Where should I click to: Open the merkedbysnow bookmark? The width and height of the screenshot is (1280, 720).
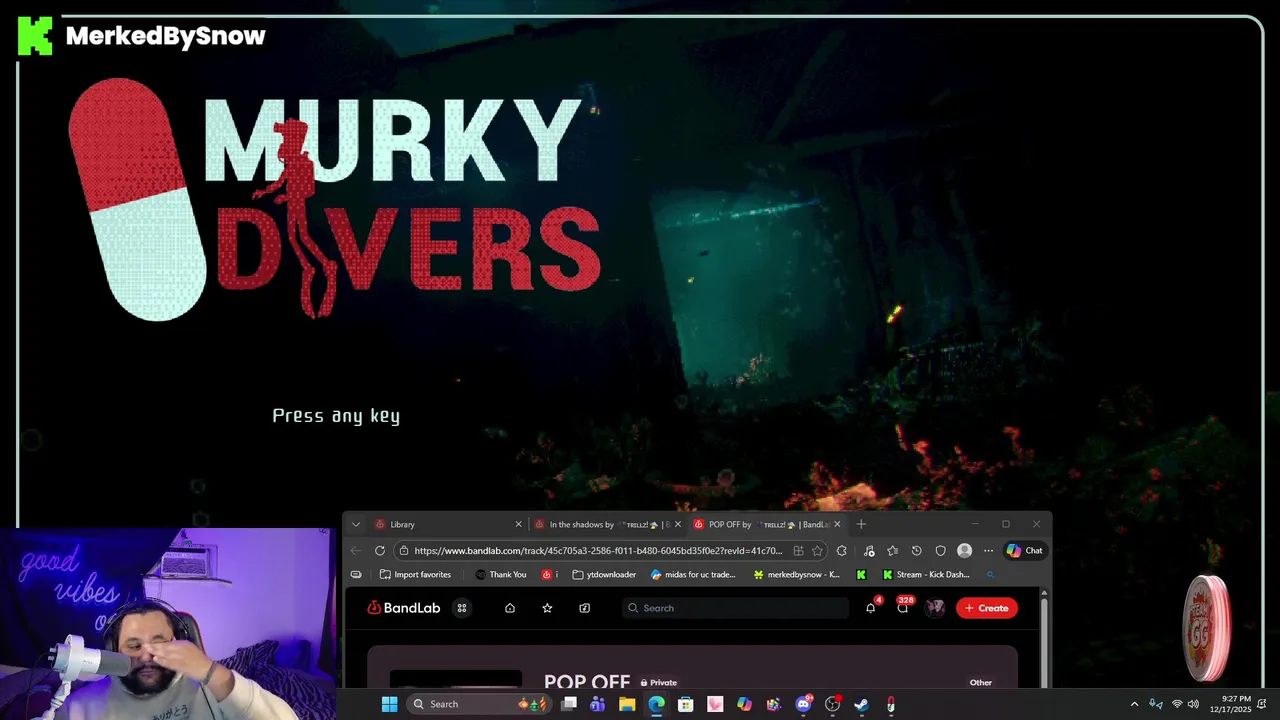point(797,575)
